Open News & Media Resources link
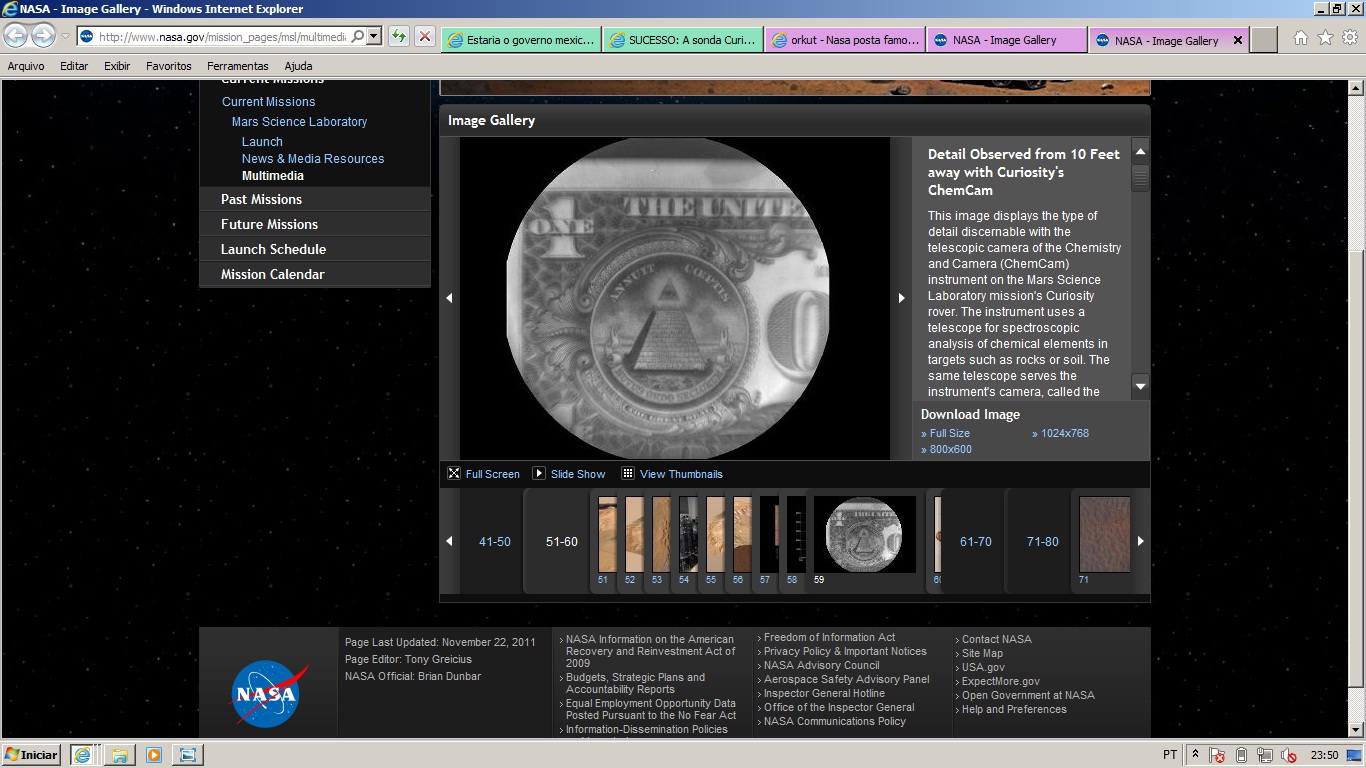Screen dimensions: 1366x768 tap(313, 159)
